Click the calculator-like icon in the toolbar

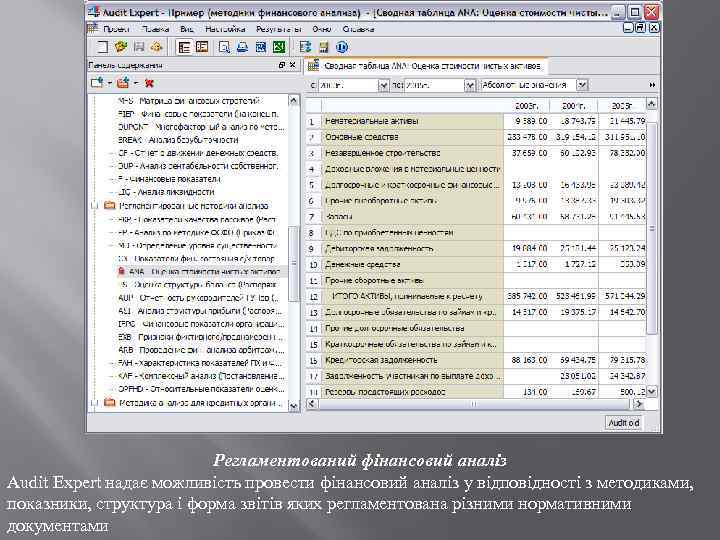pyautogui.click(x=324, y=47)
